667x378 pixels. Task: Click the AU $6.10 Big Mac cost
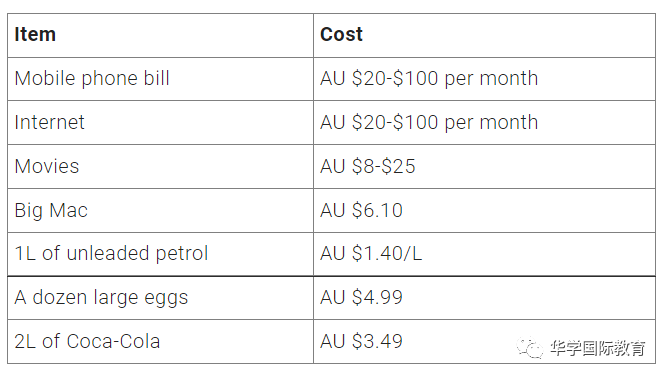[x=361, y=210]
